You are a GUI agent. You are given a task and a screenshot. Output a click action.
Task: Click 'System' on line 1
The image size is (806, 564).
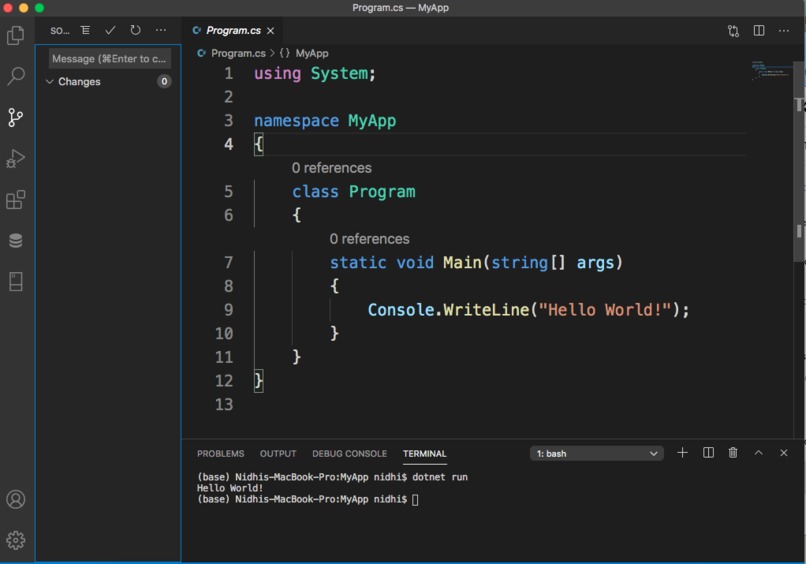(x=339, y=74)
